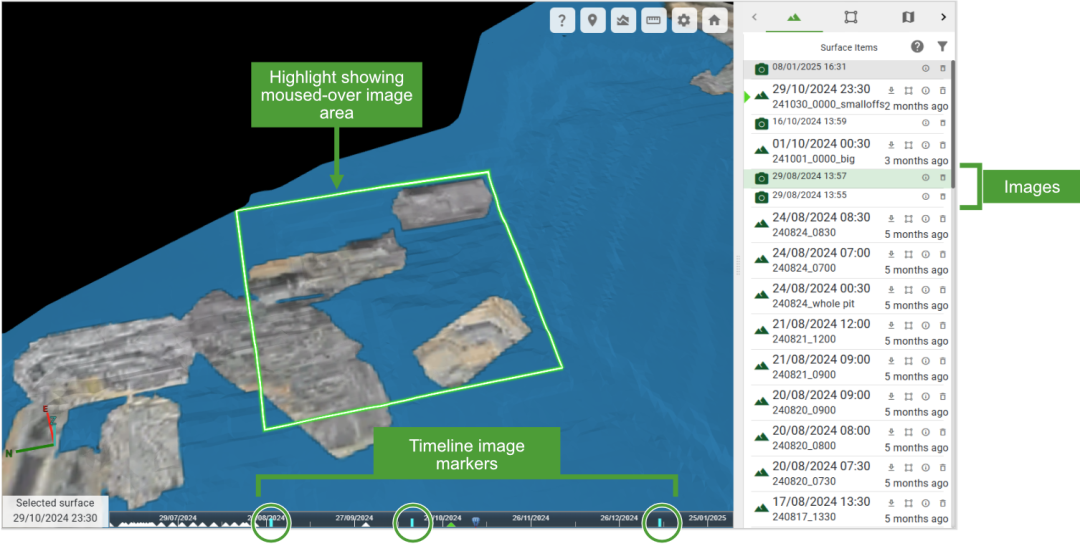Download the 240820_0730 surface

tap(891, 468)
